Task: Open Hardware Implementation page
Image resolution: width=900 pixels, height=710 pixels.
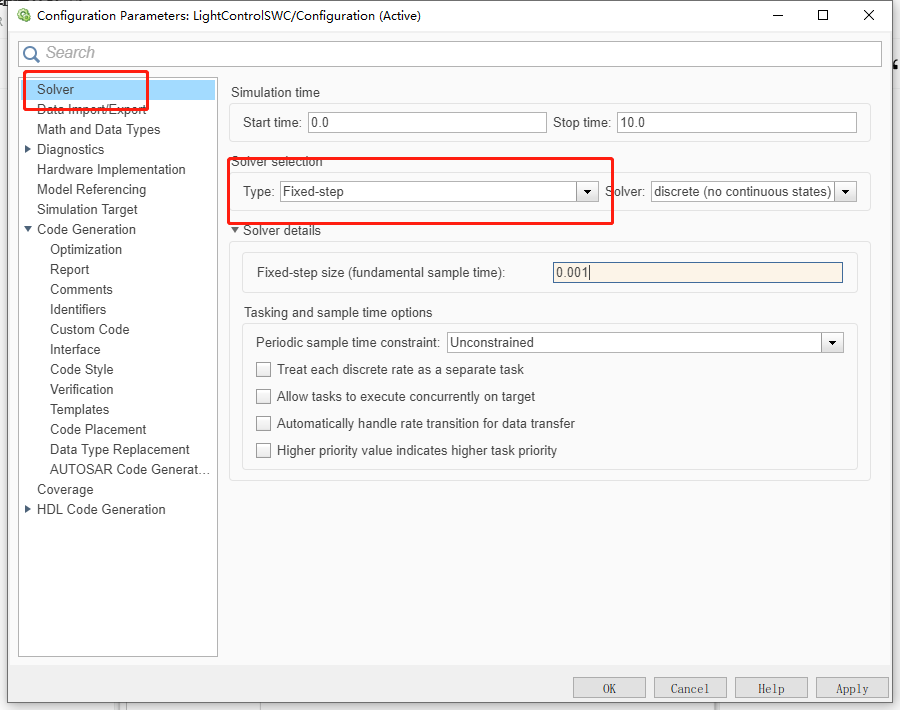Action: pyautogui.click(x=111, y=169)
